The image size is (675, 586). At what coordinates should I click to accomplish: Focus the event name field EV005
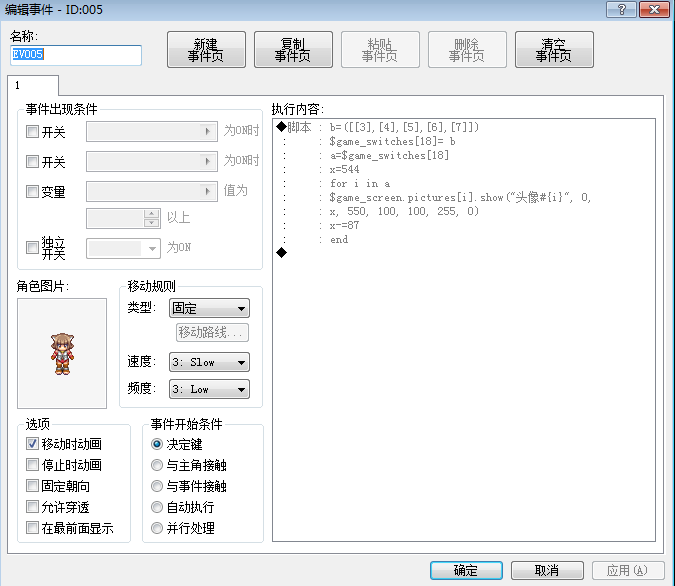[76, 55]
